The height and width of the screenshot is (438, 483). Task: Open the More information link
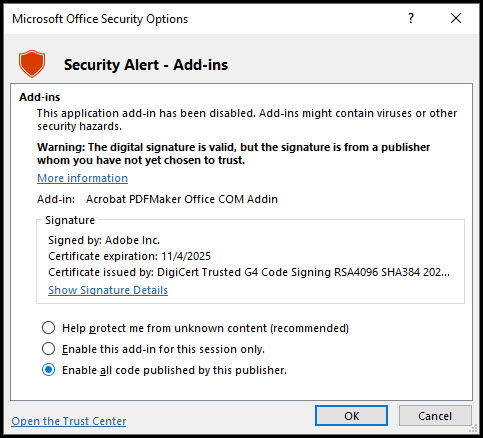pyautogui.click(x=82, y=178)
